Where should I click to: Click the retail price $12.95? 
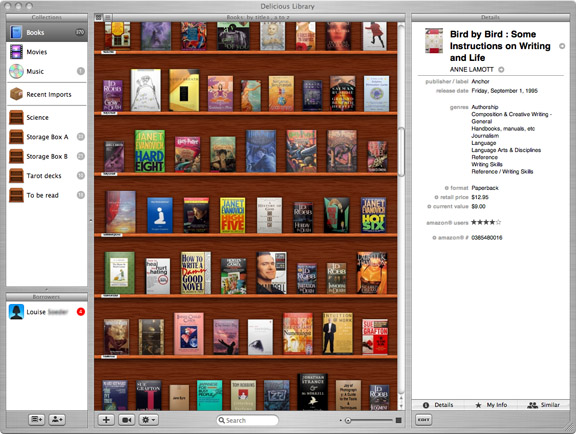pos(480,197)
